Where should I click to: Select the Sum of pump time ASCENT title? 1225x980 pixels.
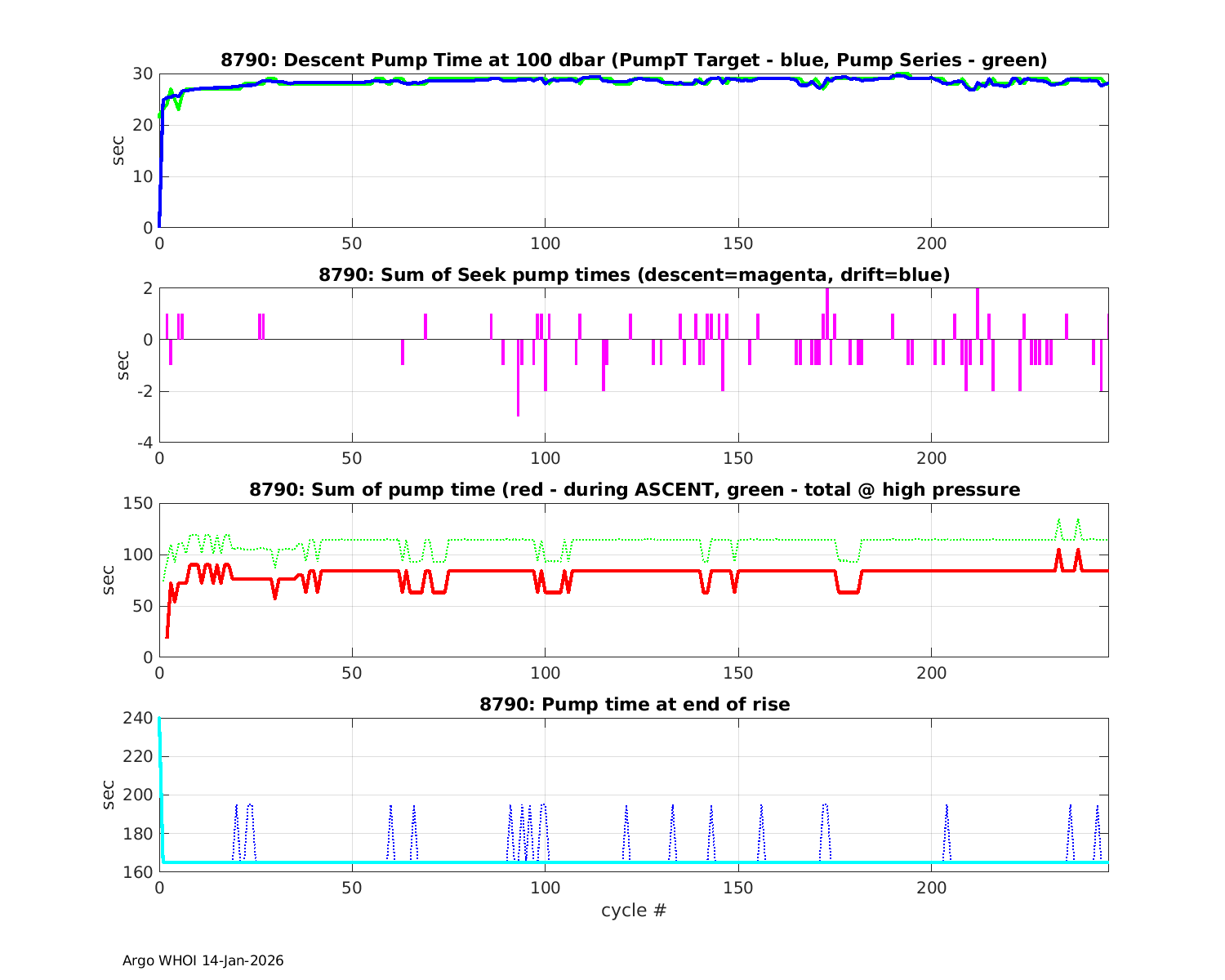pyautogui.click(x=634, y=489)
